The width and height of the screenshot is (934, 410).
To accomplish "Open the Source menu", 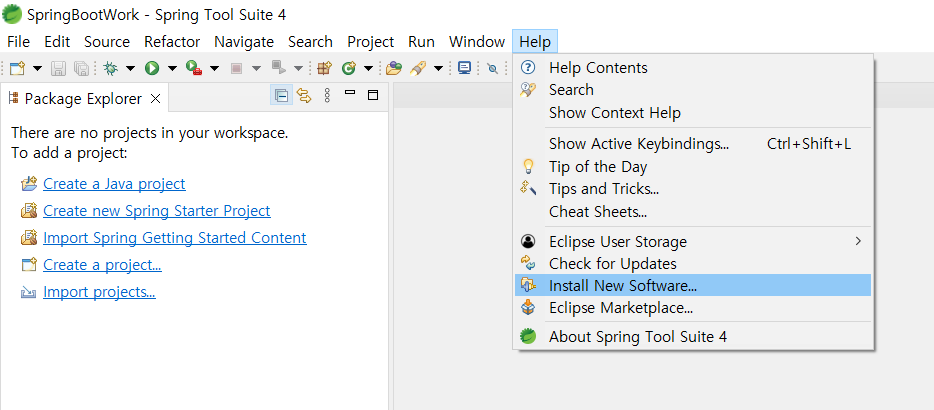I will click(x=107, y=42).
